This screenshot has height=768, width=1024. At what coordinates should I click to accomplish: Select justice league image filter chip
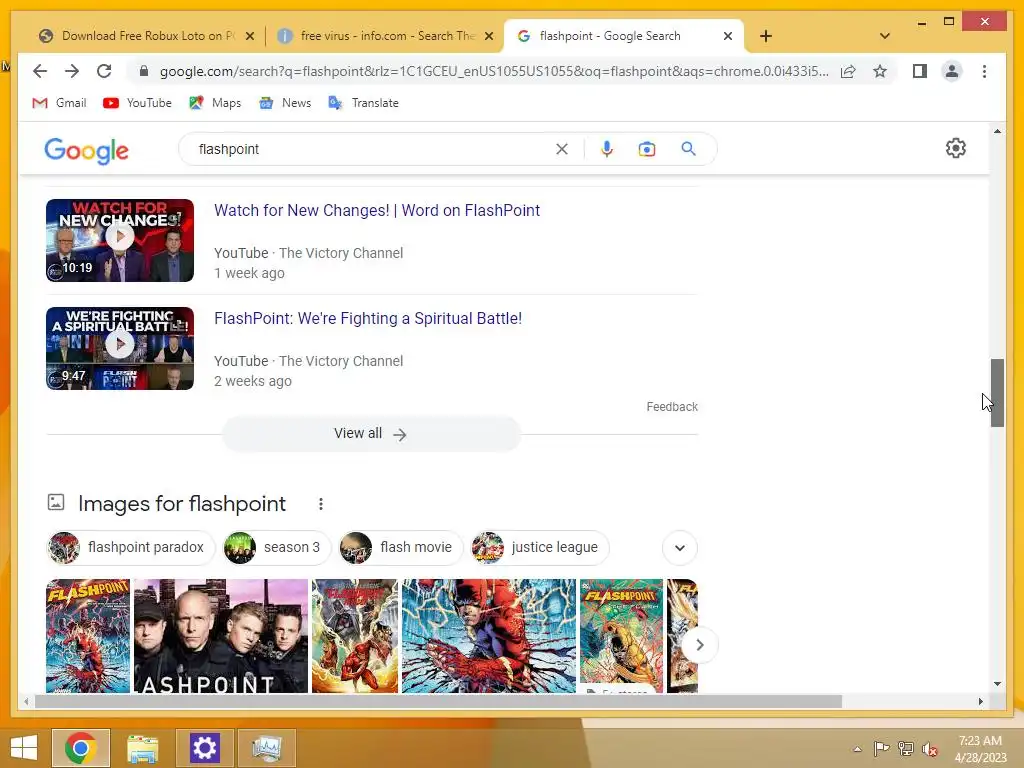coord(539,547)
